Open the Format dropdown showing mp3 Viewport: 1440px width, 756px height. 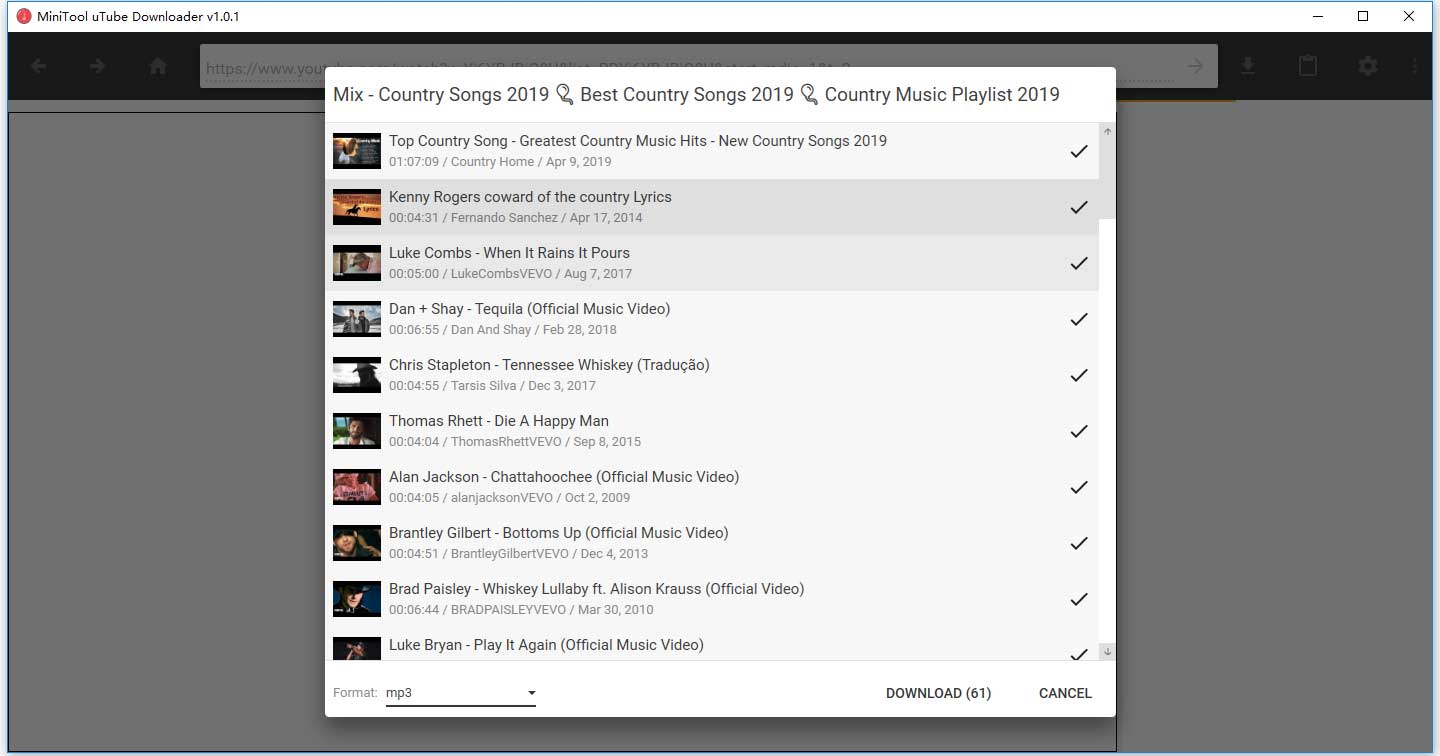[461, 693]
